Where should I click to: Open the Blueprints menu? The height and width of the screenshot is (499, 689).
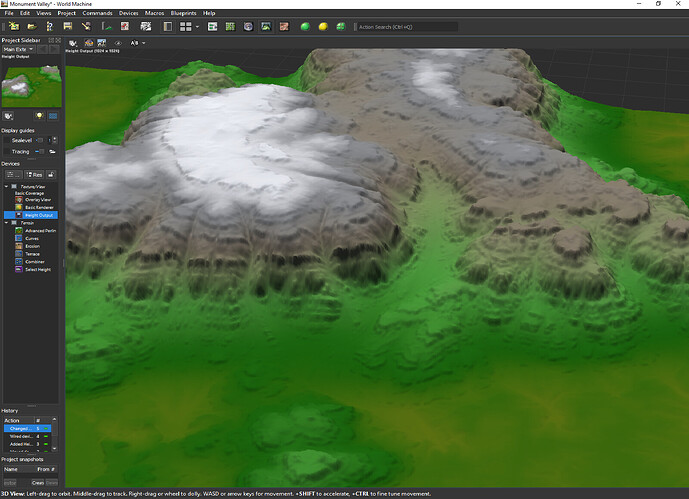pyautogui.click(x=183, y=13)
